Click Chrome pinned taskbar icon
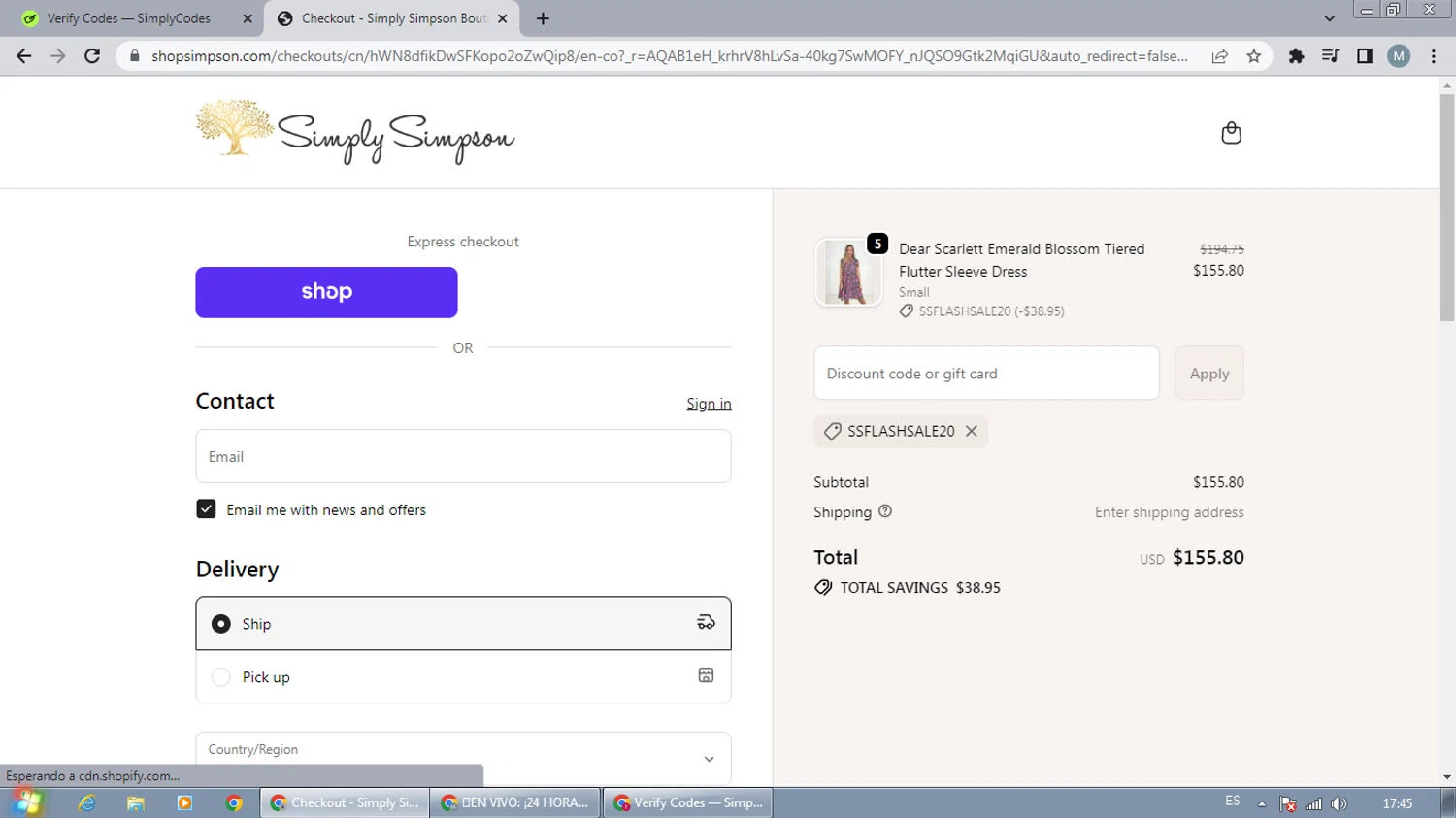 [233, 802]
